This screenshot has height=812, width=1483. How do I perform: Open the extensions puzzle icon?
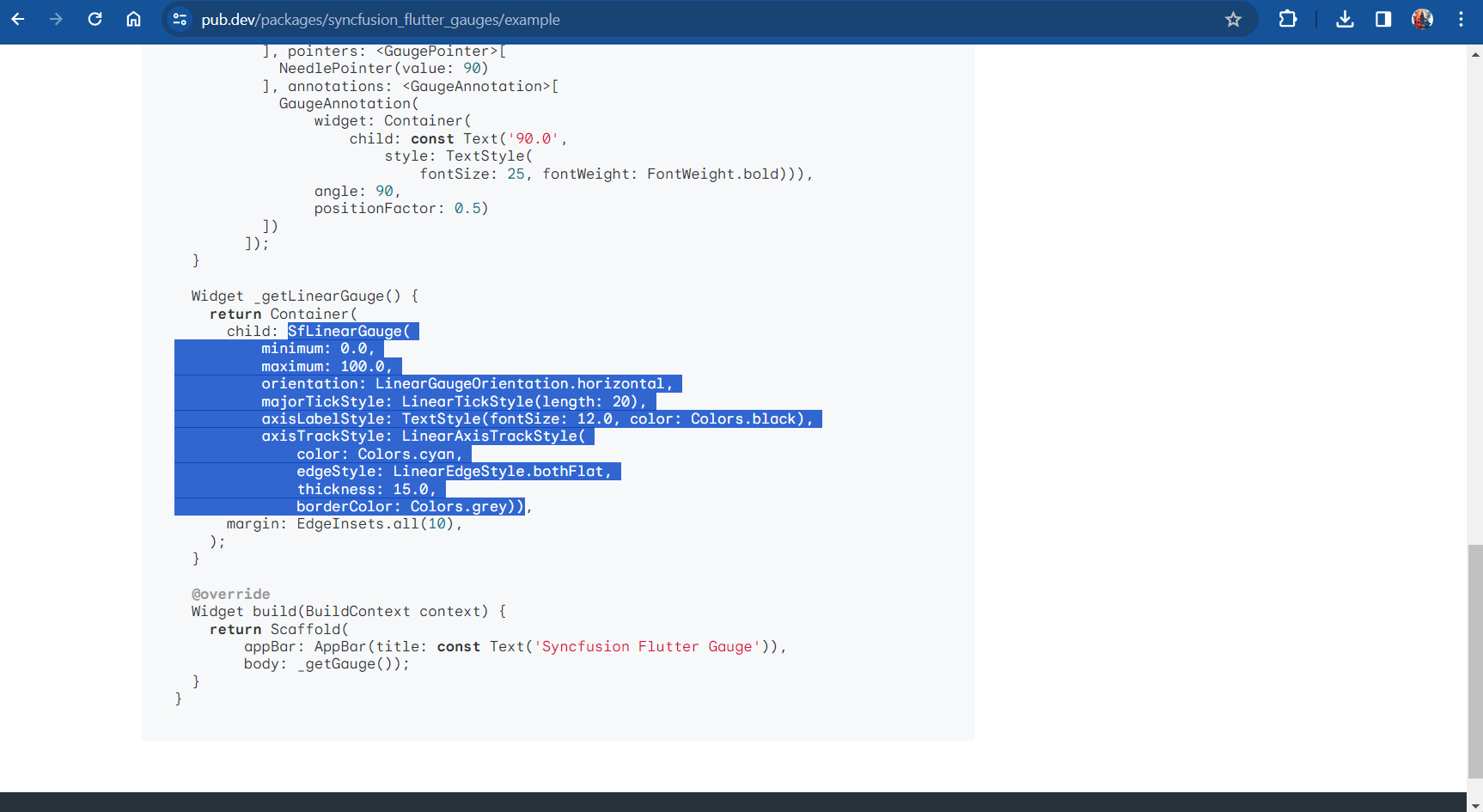[x=1287, y=19]
